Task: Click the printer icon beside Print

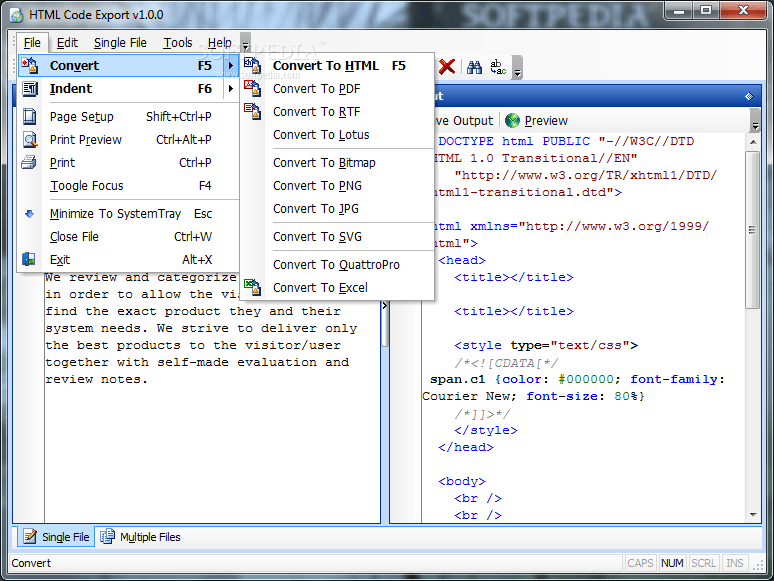Action: 29,162
